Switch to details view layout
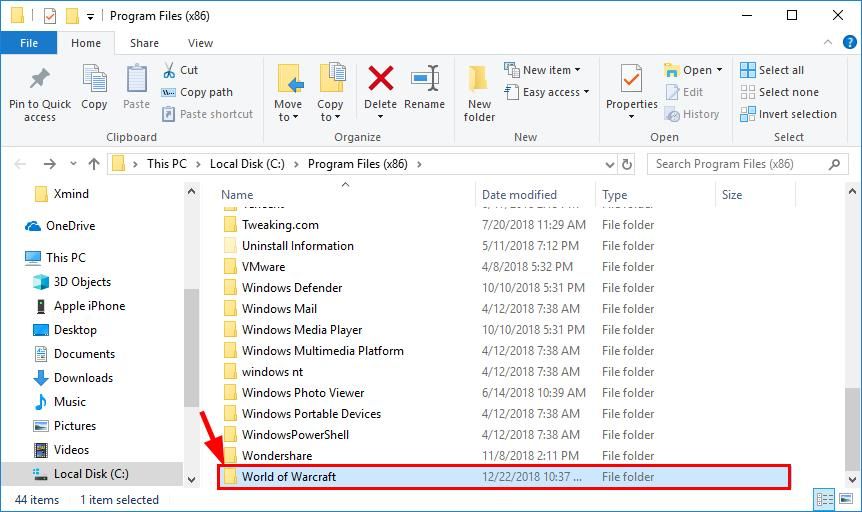This screenshot has height=512, width=862. click(x=825, y=499)
